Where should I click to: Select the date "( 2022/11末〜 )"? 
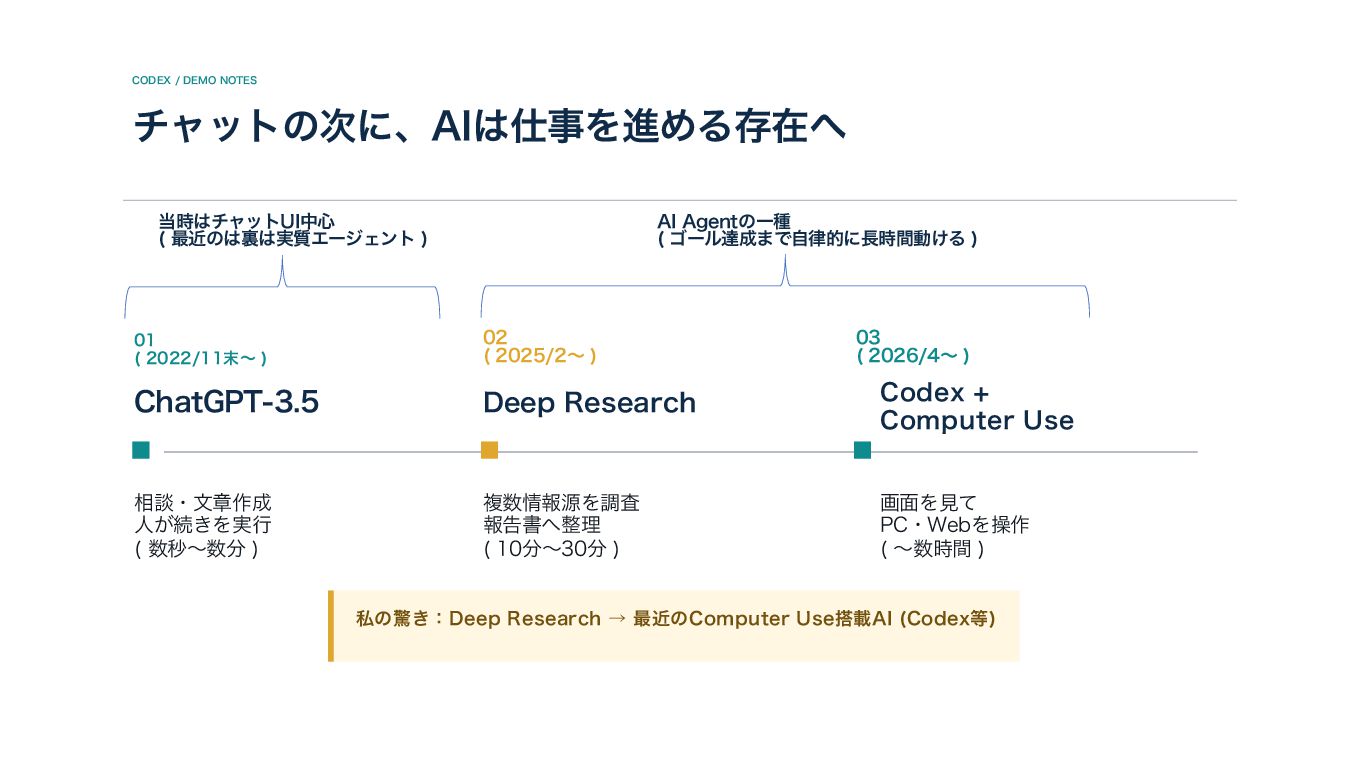point(200,358)
